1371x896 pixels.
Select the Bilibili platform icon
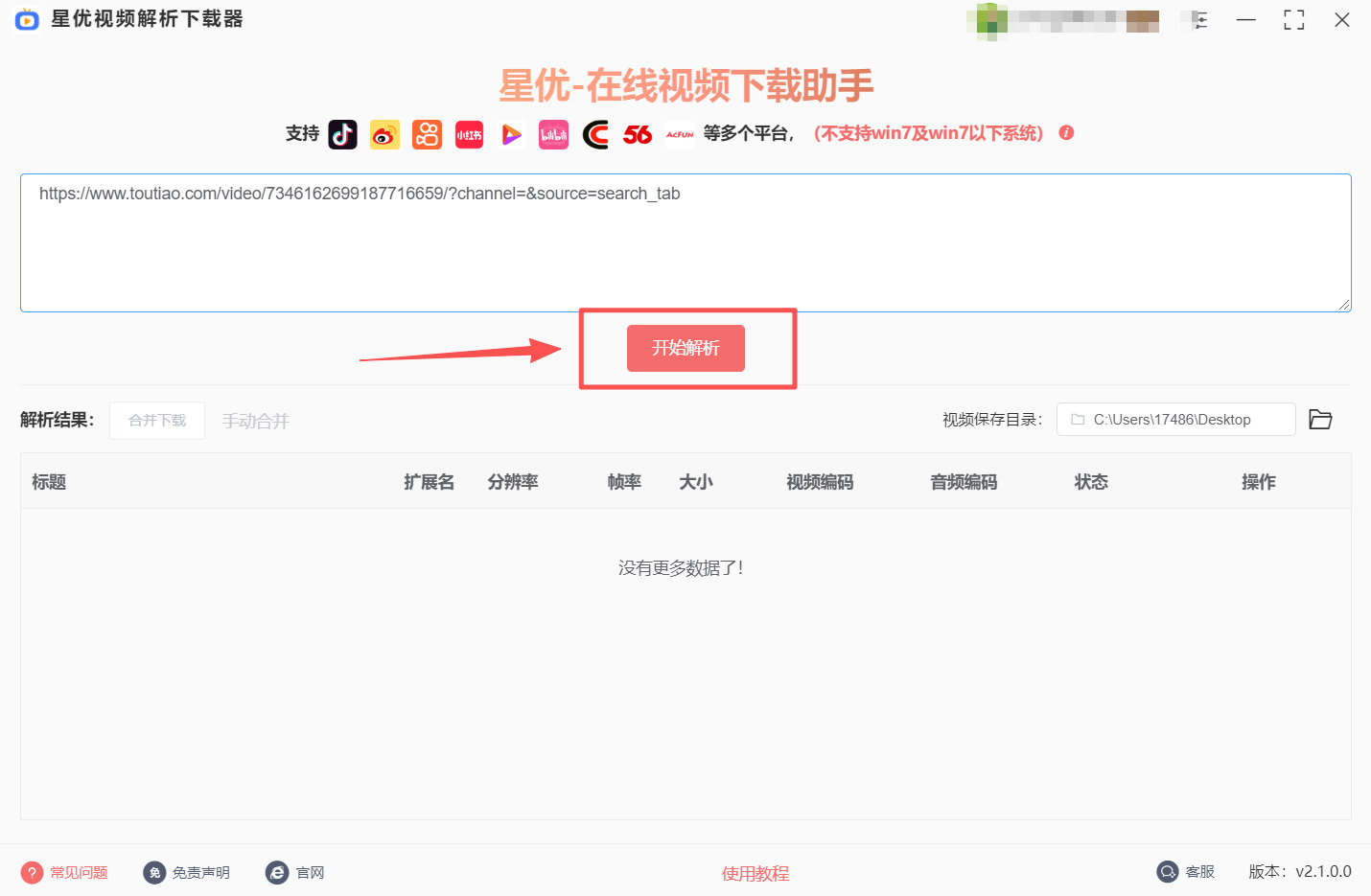click(553, 134)
